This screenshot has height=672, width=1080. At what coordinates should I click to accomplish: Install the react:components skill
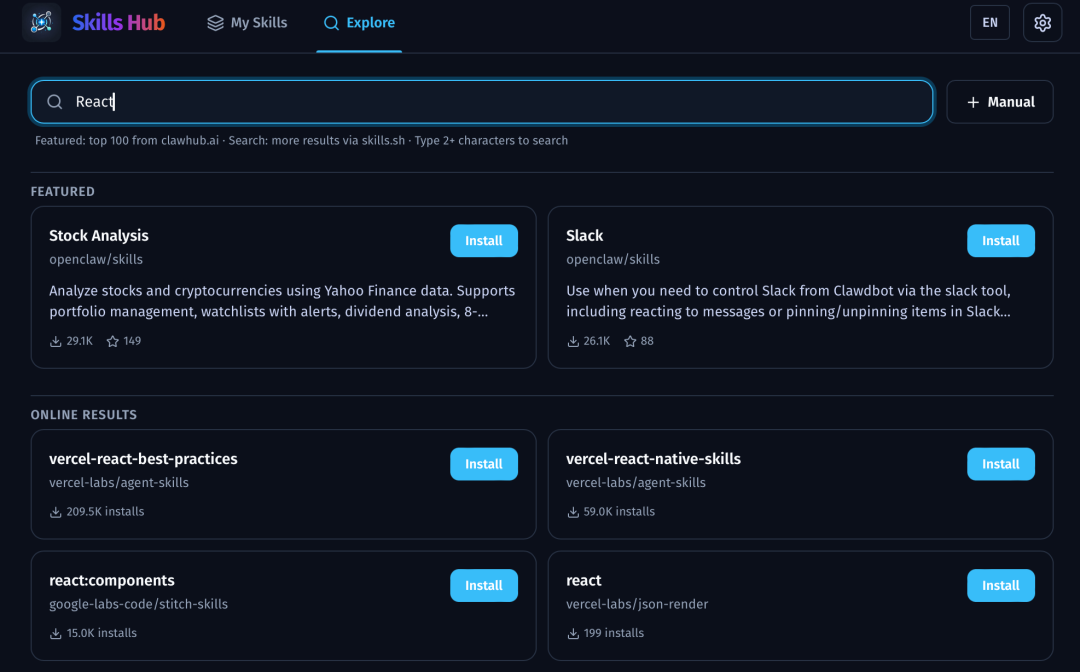click(483, 586)
